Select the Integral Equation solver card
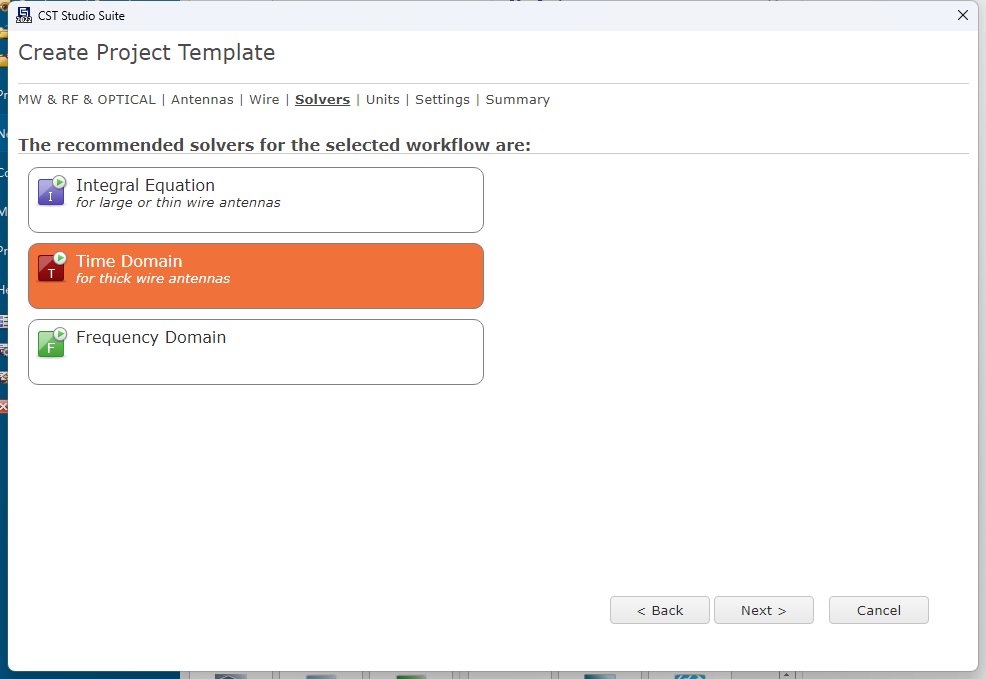Screen dimensions: 986x679 256,200
